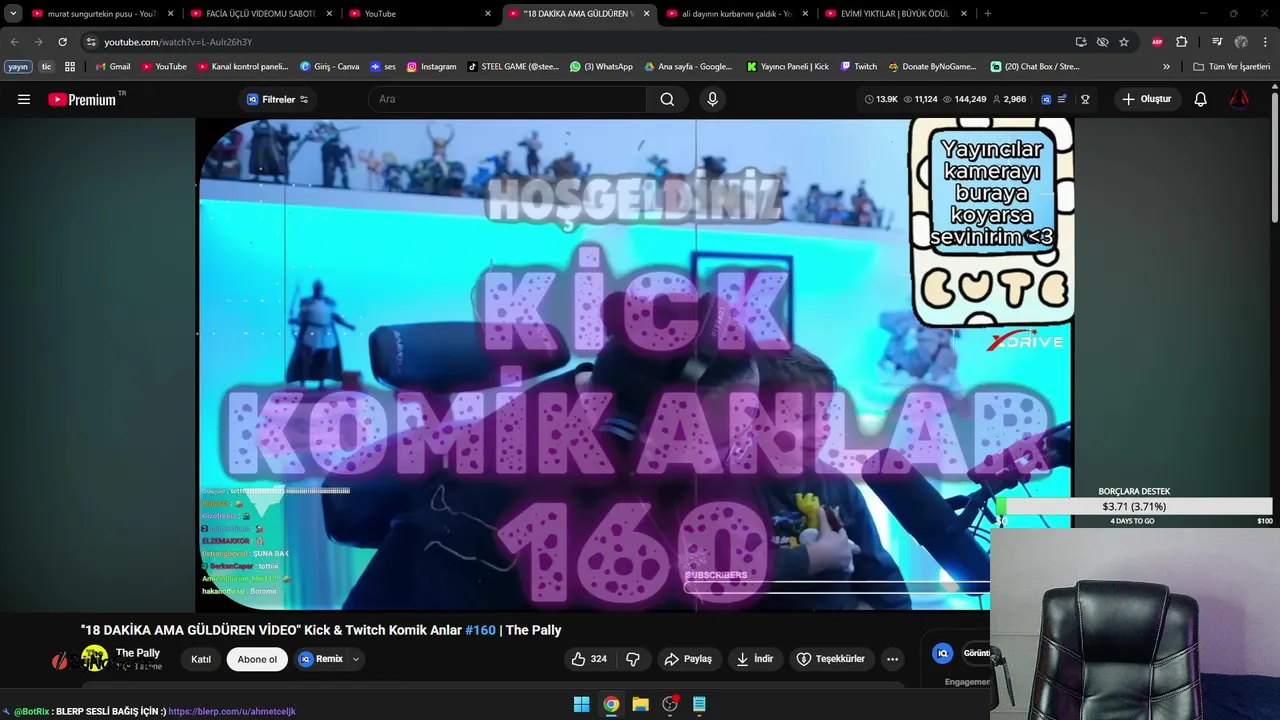This screenshot has width=1280, height=720.
Task: Open the AdBlock Plus extension icon
Action: 1157,42
